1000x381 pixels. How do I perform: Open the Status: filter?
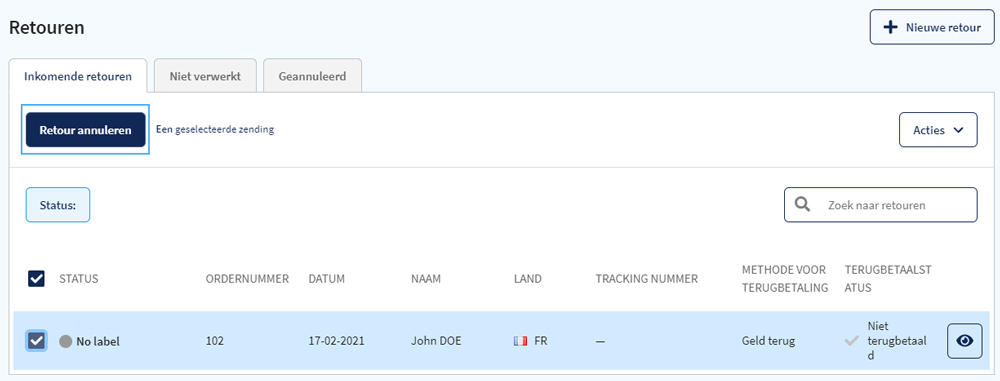click(57, 205)
